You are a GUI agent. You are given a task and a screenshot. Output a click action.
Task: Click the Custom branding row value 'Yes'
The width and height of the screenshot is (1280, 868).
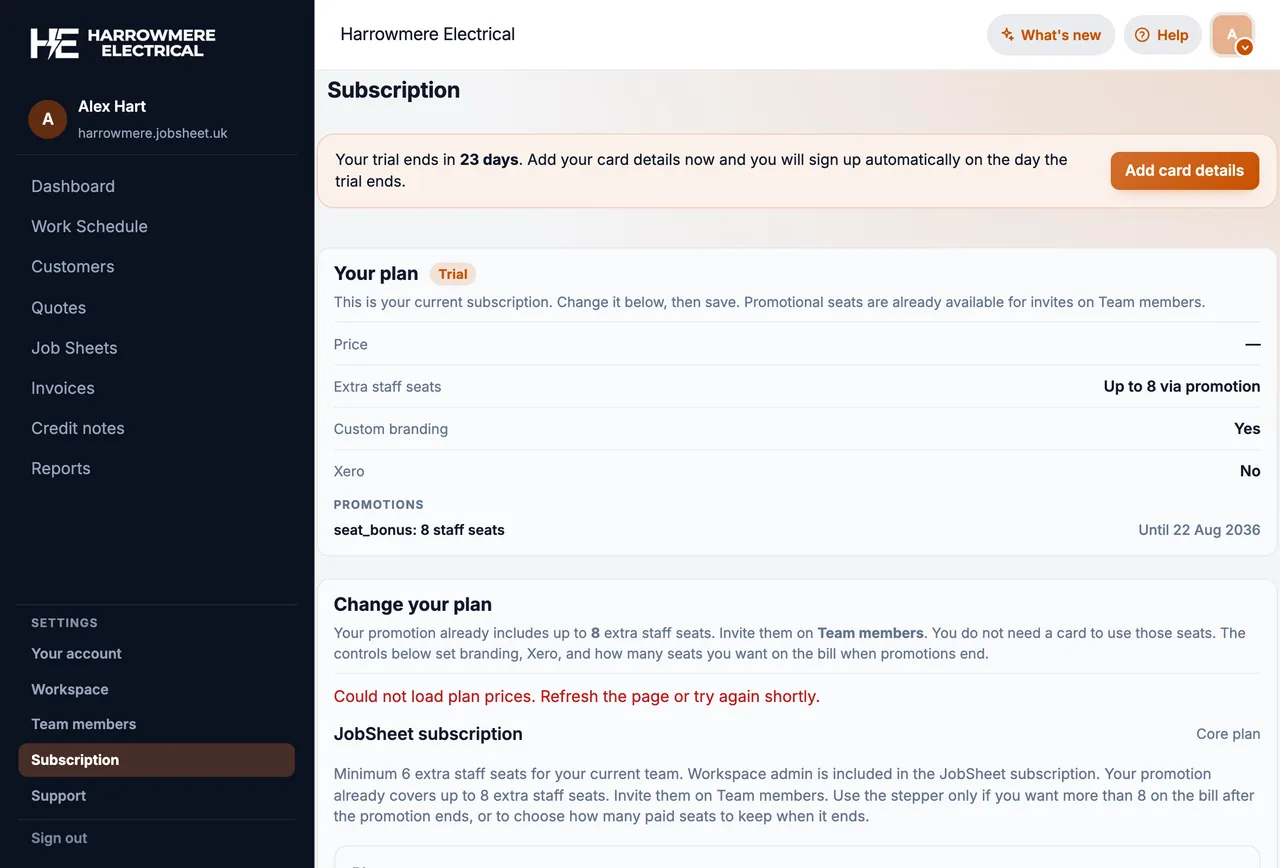(x=1247, y=428)
